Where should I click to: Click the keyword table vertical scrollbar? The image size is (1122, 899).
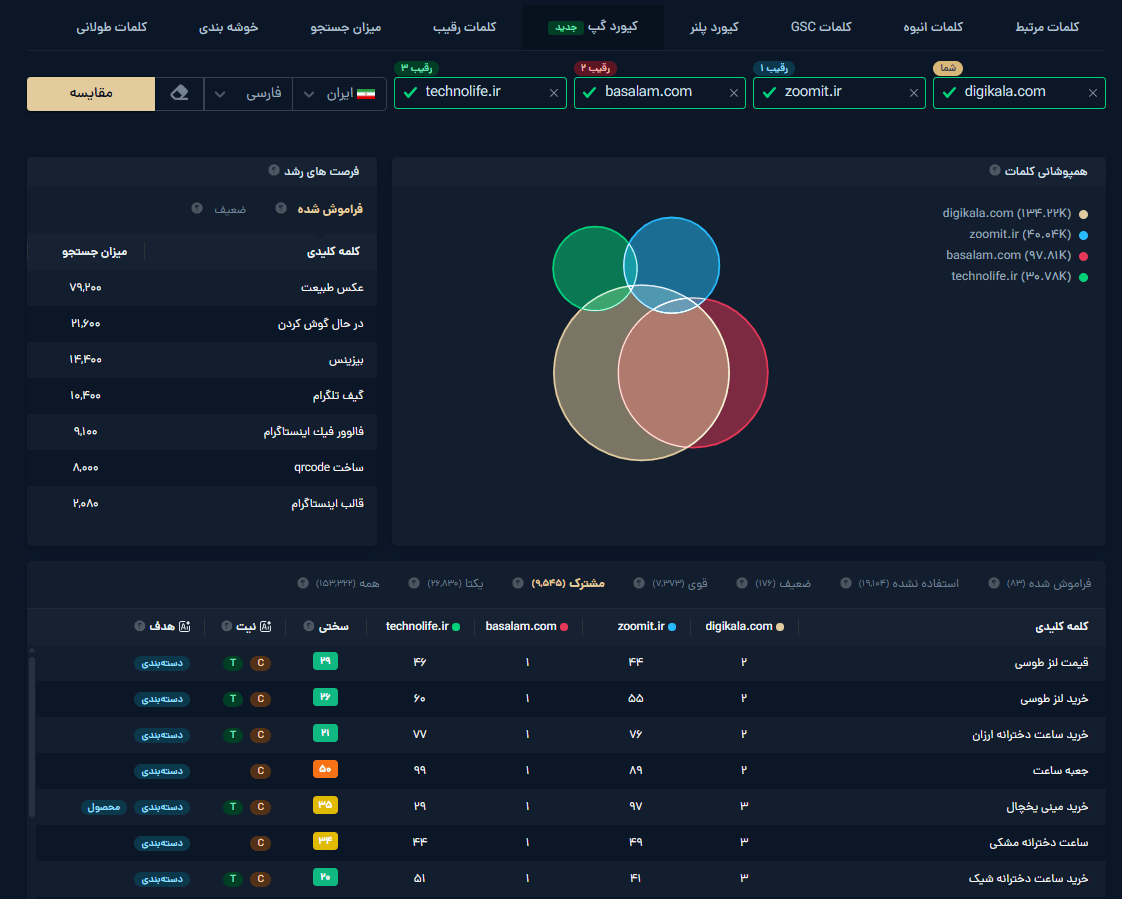31,736
